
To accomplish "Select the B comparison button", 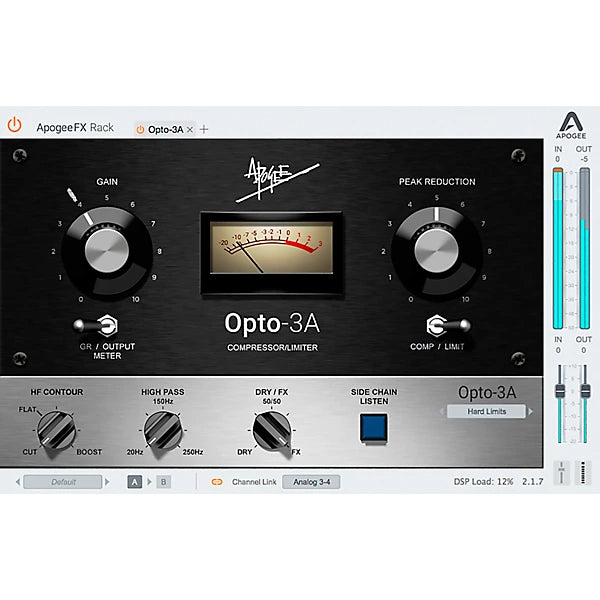I will [163, 481].
